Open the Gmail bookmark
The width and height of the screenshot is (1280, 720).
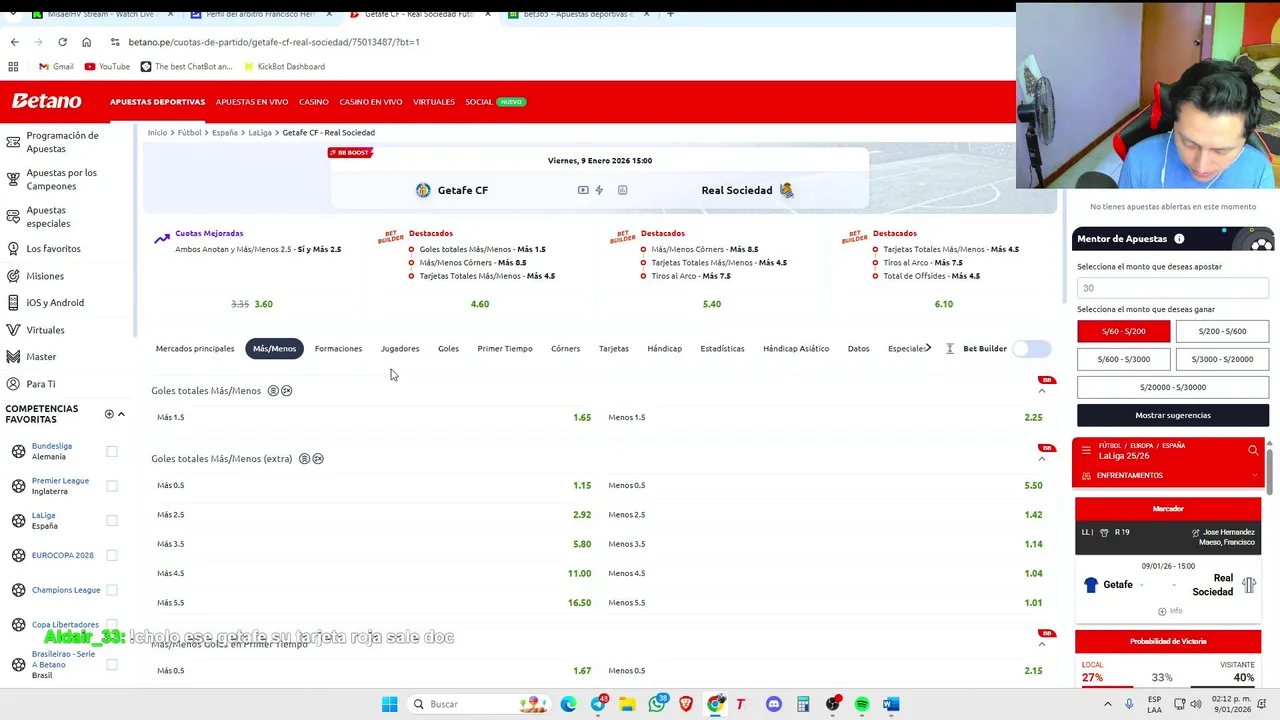56,66
